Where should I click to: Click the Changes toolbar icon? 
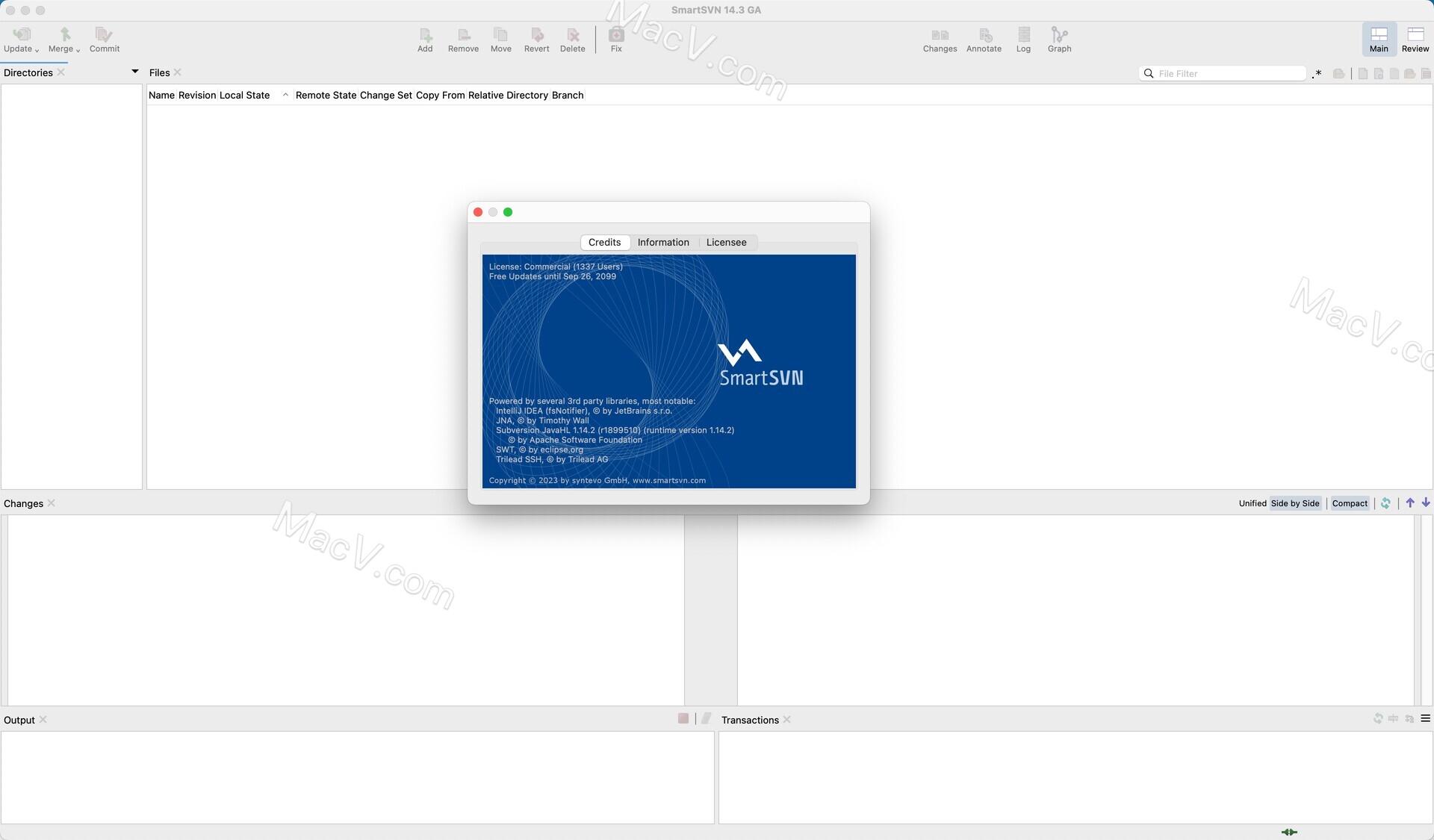coord(939,39)
